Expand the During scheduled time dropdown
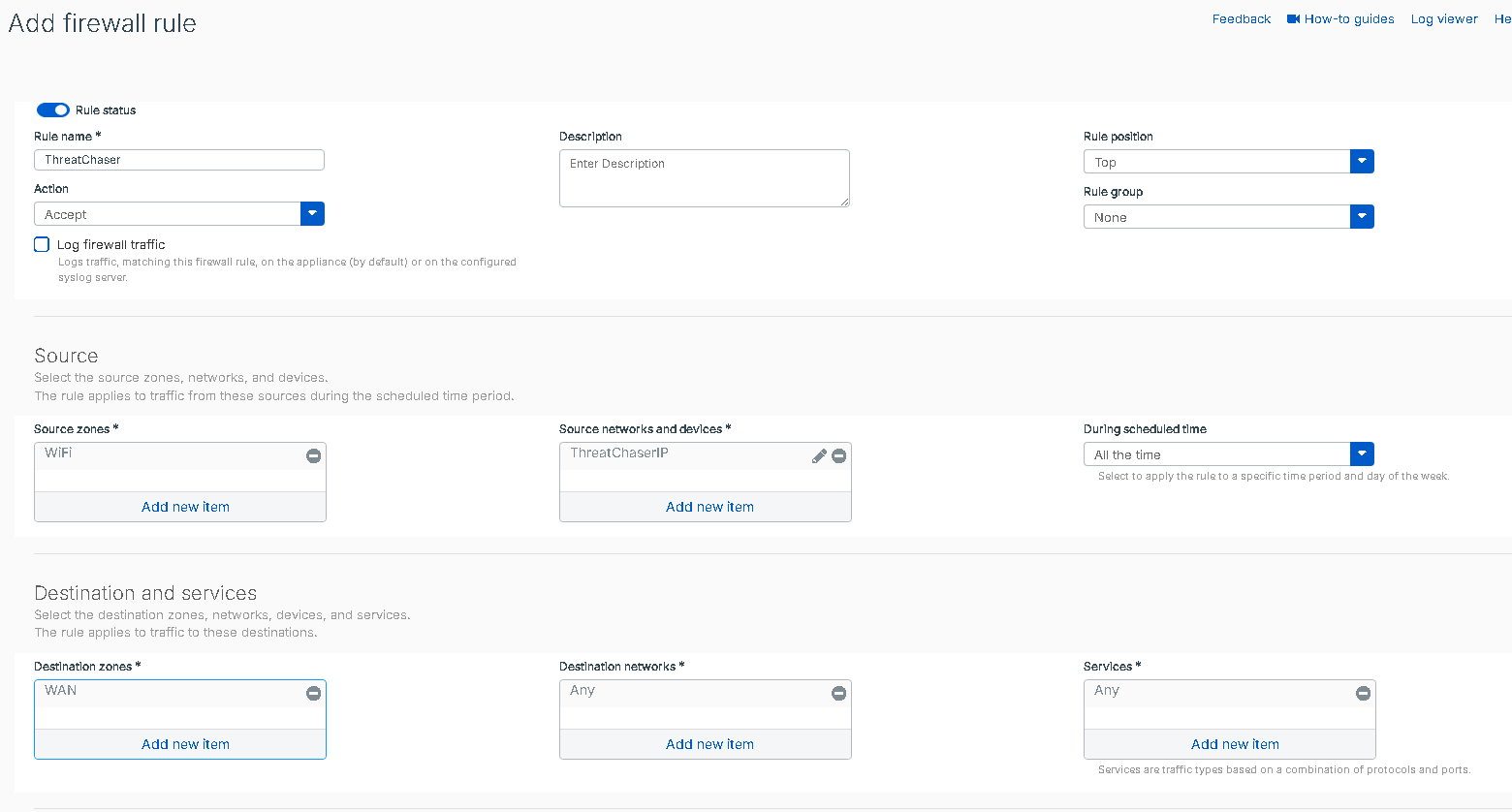1512x812 pixels. [1362, 454]
